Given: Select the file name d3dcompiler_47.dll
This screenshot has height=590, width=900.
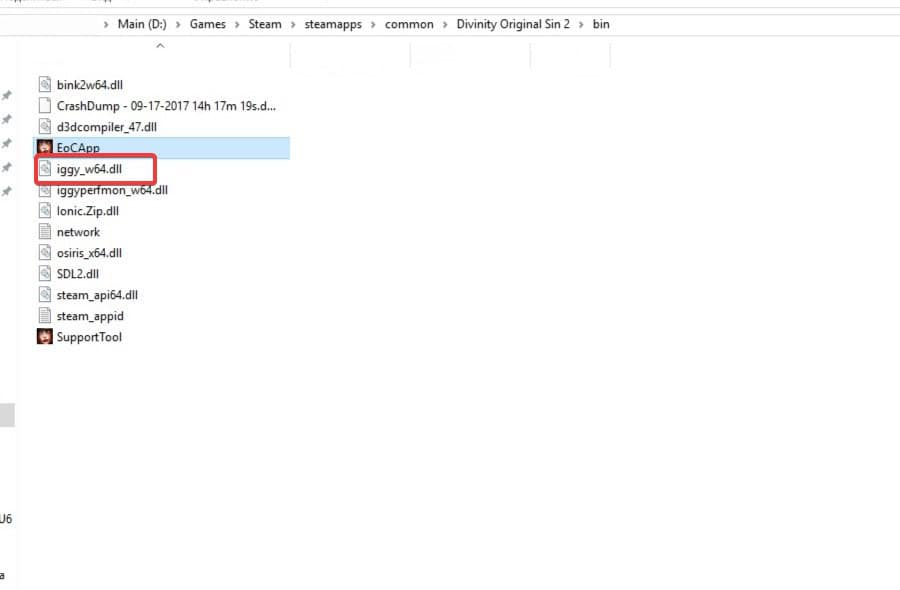Looking at the screenshot, I should tap(107, 127).
